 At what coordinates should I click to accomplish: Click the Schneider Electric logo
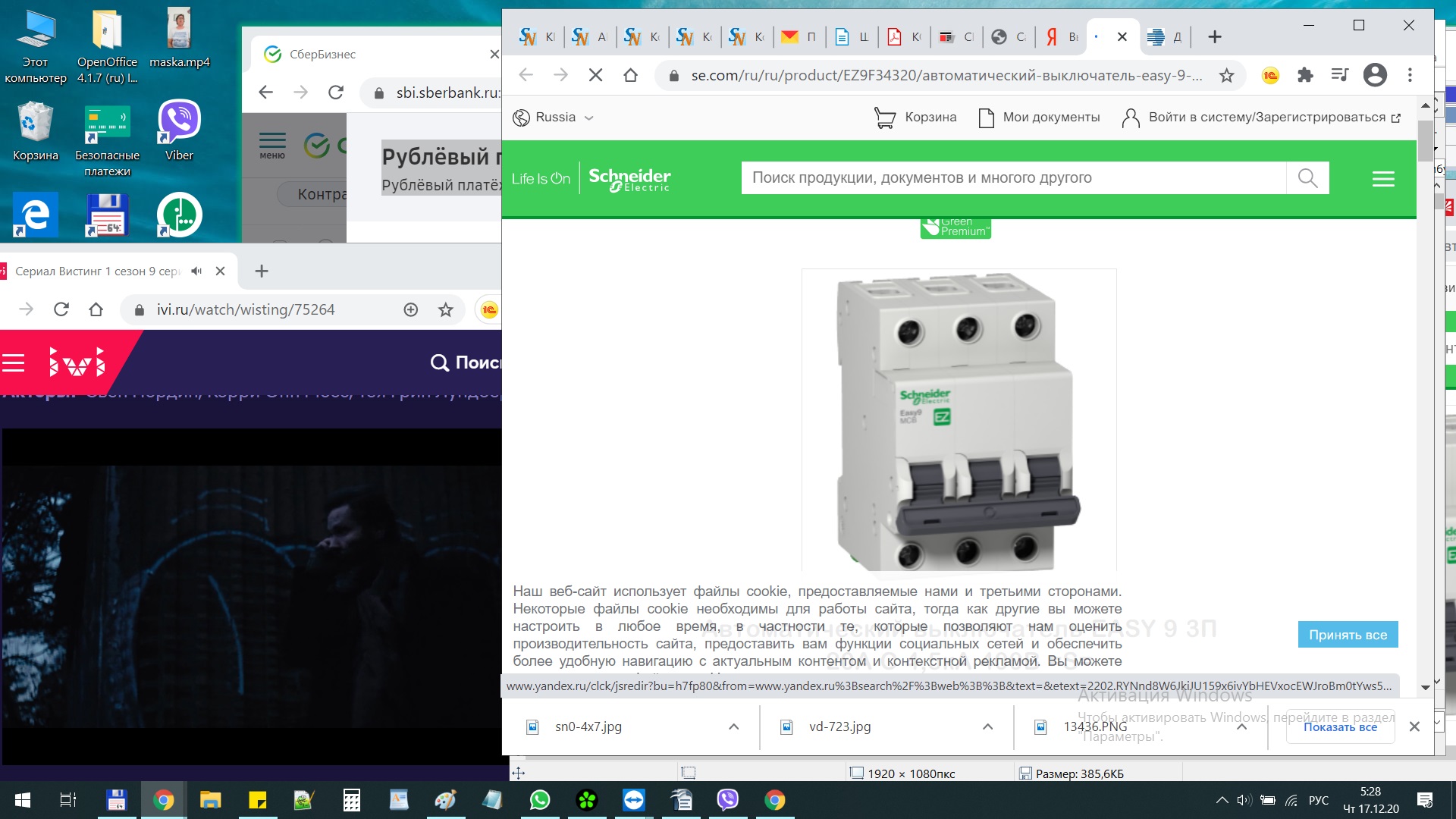pyautogui.click(x=629, y=179)
